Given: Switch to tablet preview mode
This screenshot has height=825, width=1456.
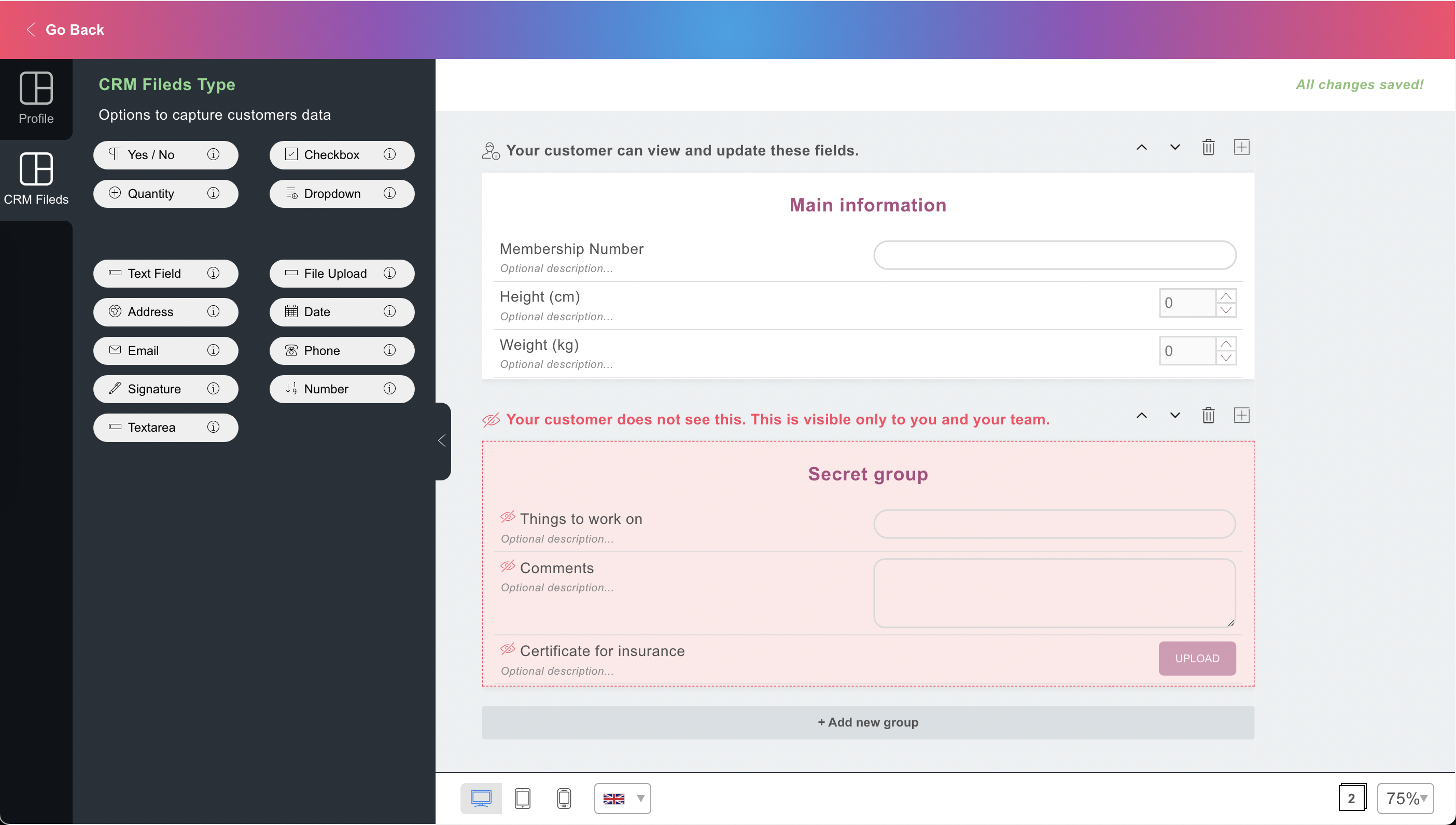Looking at the screenshot, I should pos(522,799).
